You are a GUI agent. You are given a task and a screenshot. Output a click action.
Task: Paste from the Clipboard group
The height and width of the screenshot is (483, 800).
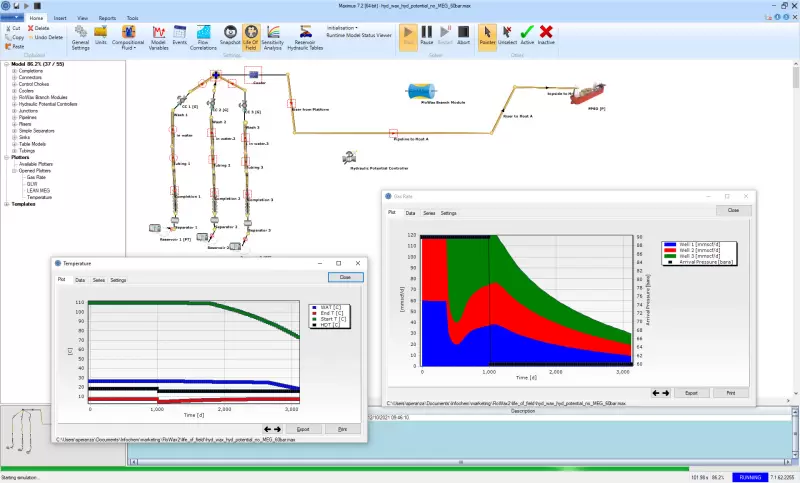coord(15,46)
